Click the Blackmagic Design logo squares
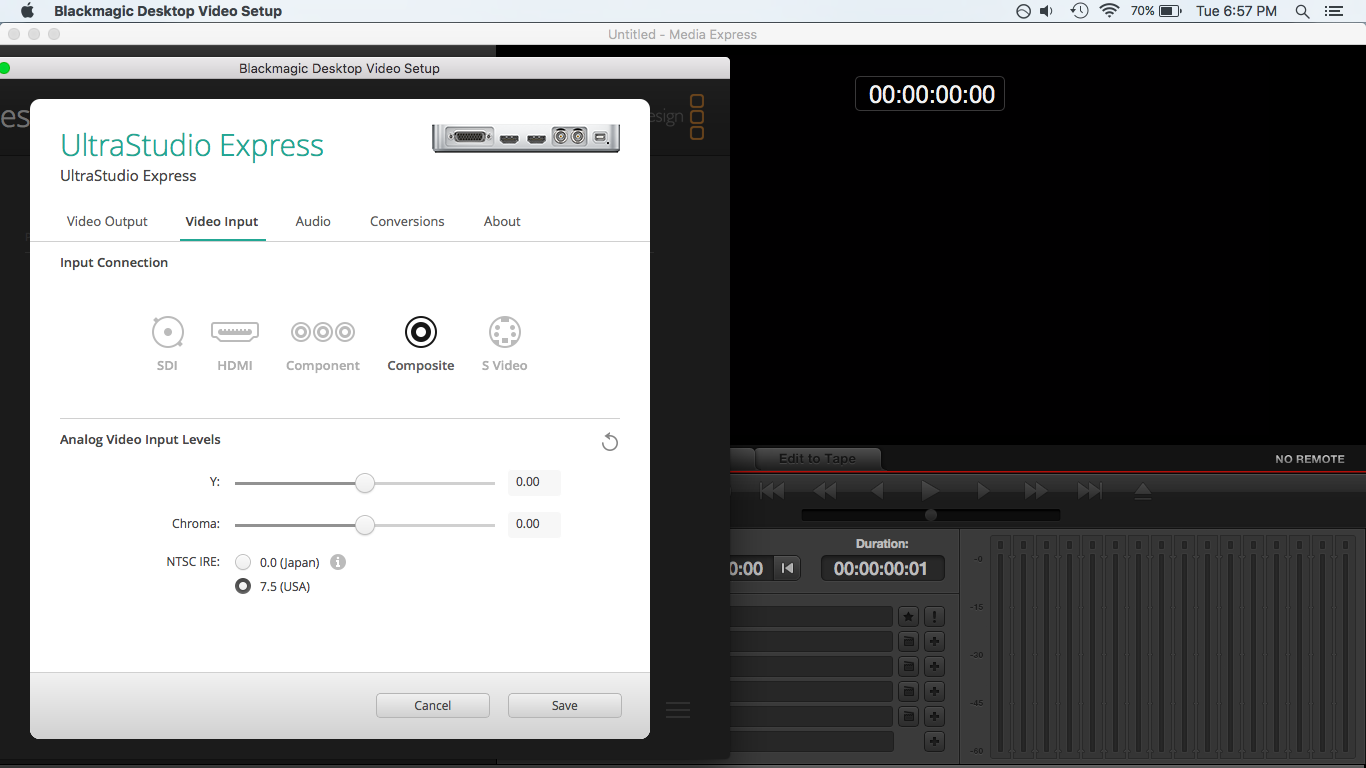 pyautogui.click(x=697, y=117)
